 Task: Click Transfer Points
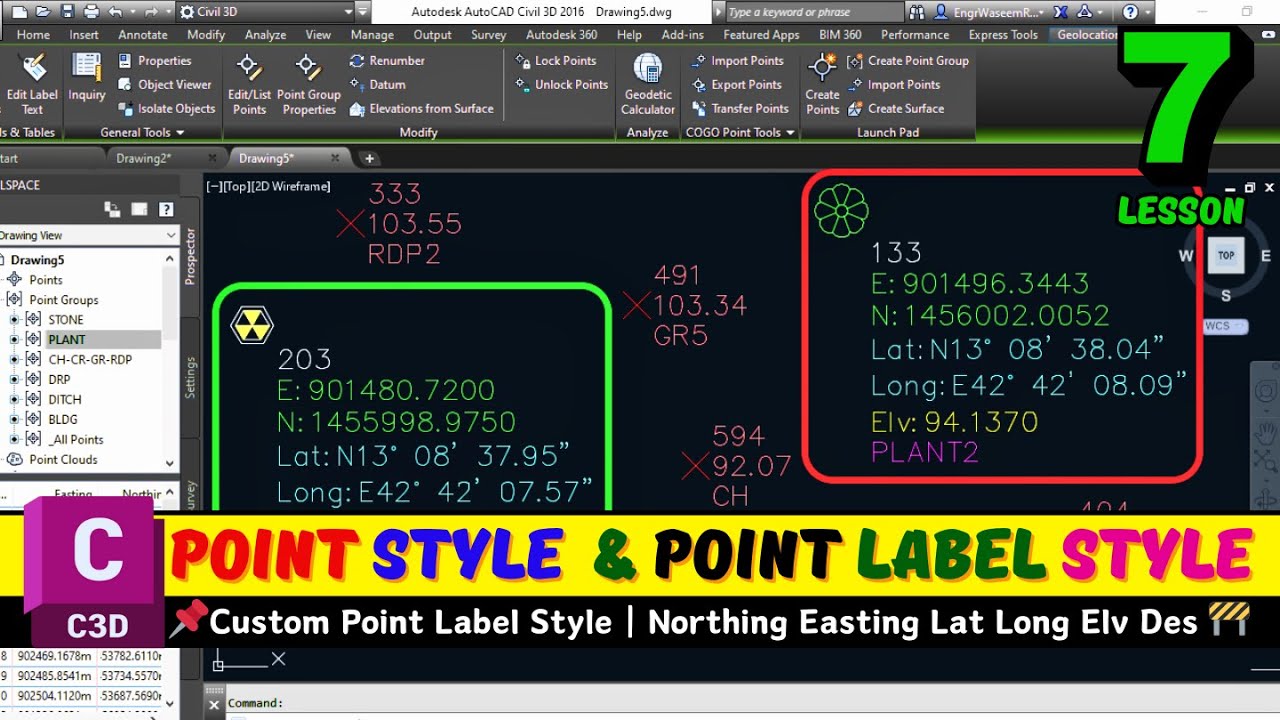pos(740,109)
